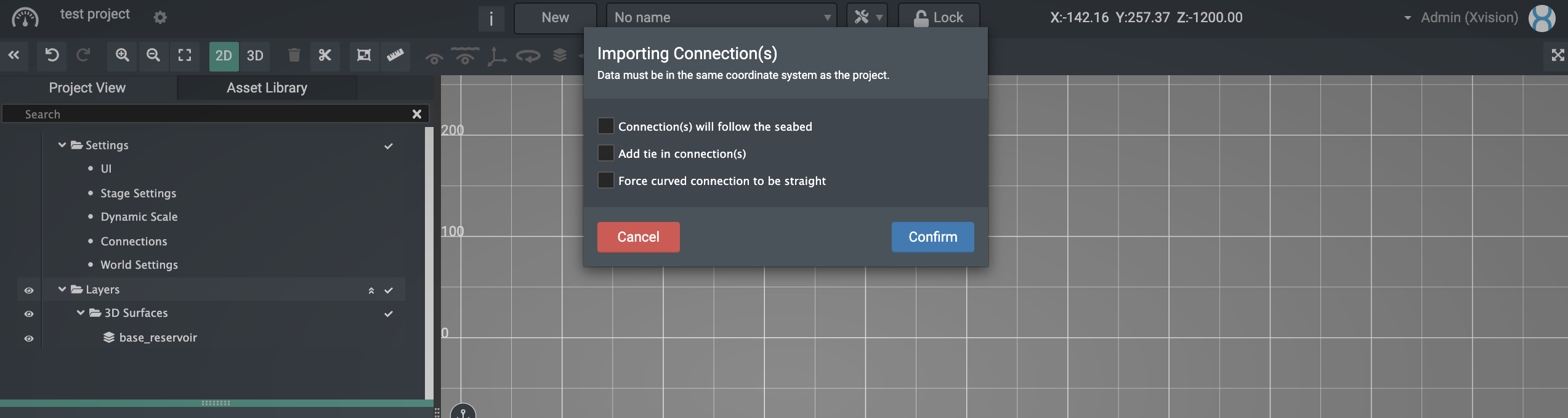This screenshot has width=1568, height=418.
Task: Open project settings gear icon
Action: pyautogui.click(x=160, y=17)
